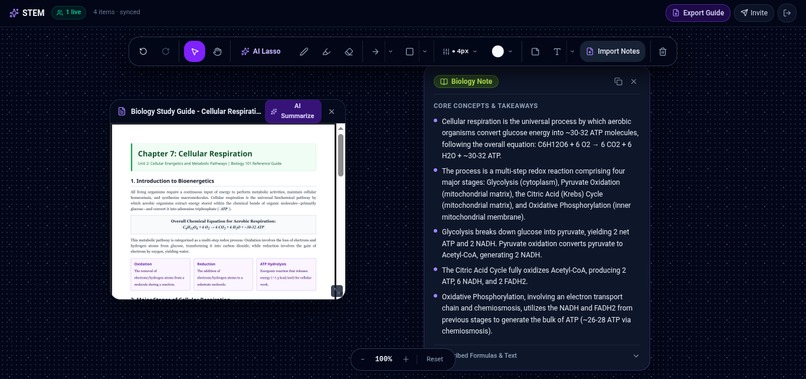Click the ATP Hydrolysis definition card

[286, 274]
